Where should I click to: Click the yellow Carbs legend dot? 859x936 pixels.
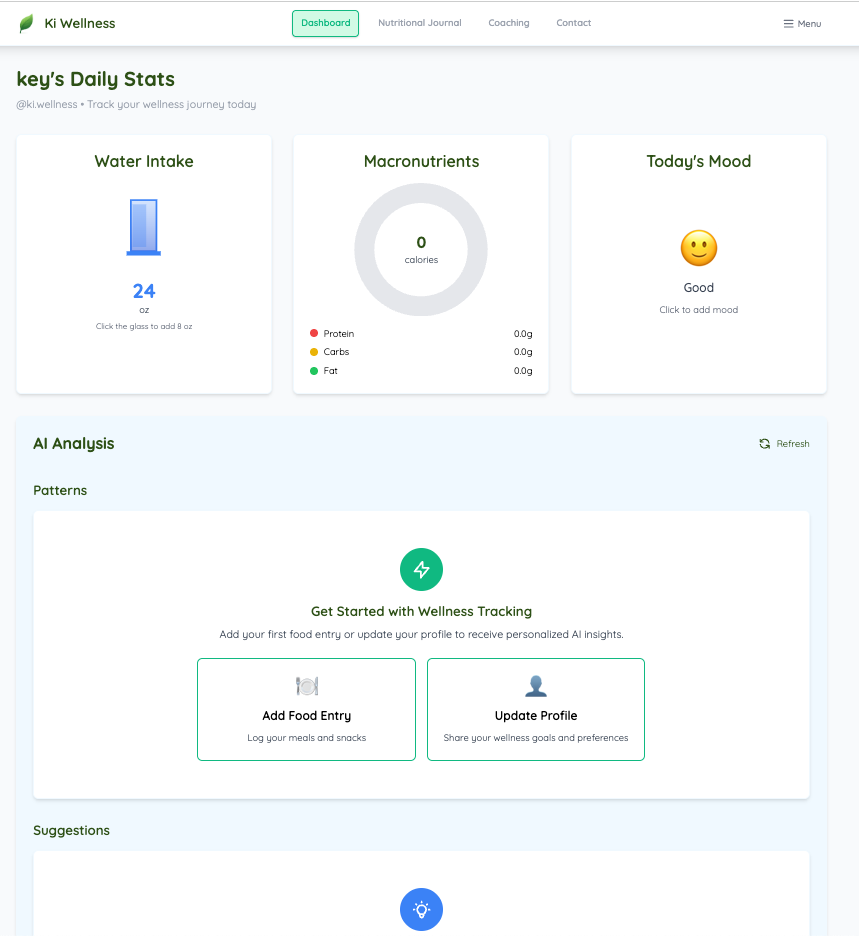click(x=314, y=352)
